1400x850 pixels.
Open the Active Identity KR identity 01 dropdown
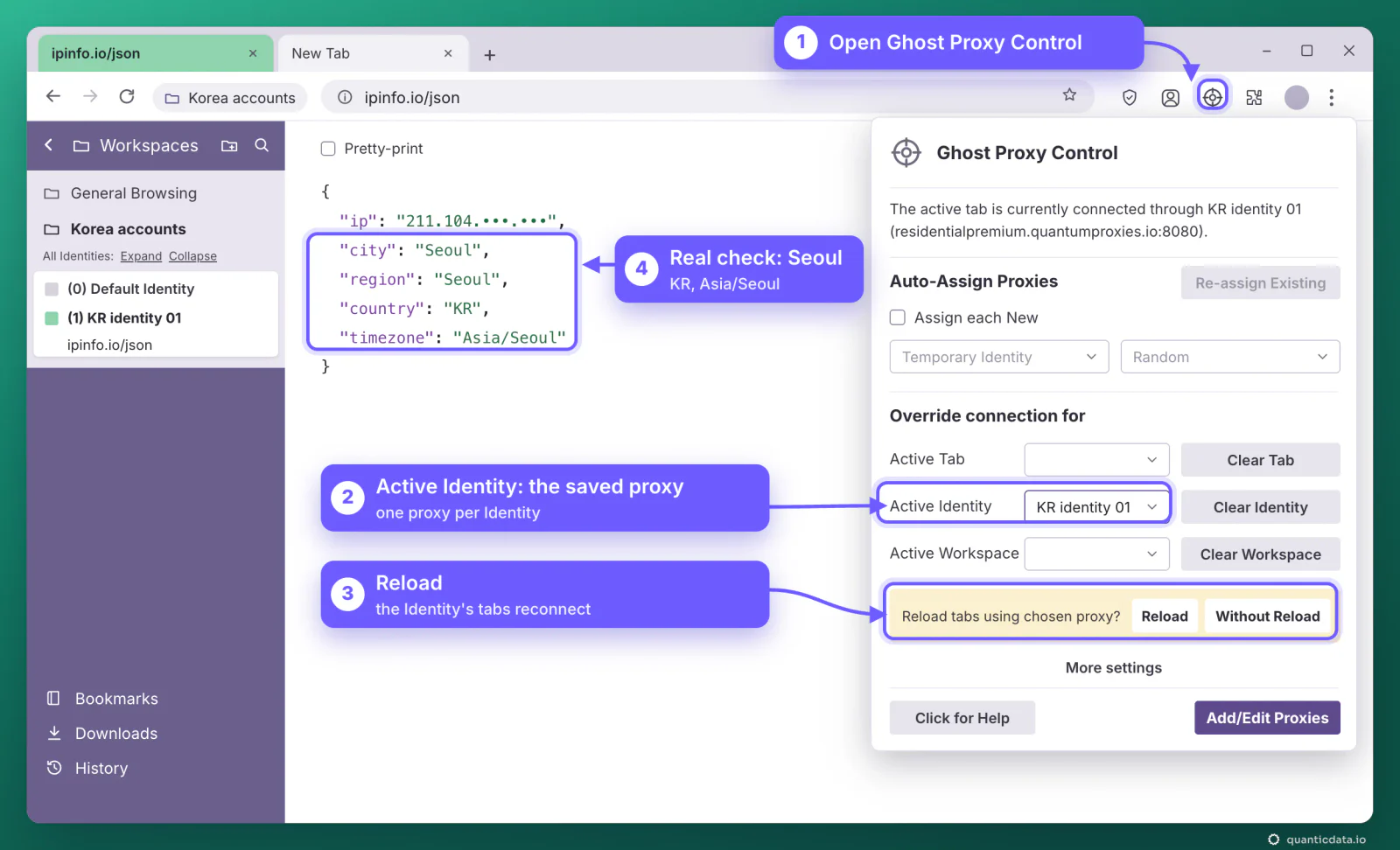click(x=1097, y=507)
